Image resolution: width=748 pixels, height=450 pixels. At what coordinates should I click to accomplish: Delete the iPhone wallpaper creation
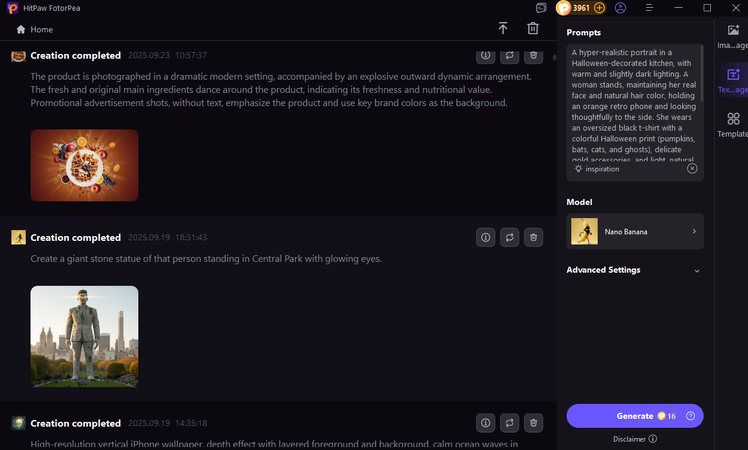pyautogui.click(x=533, y=422)
